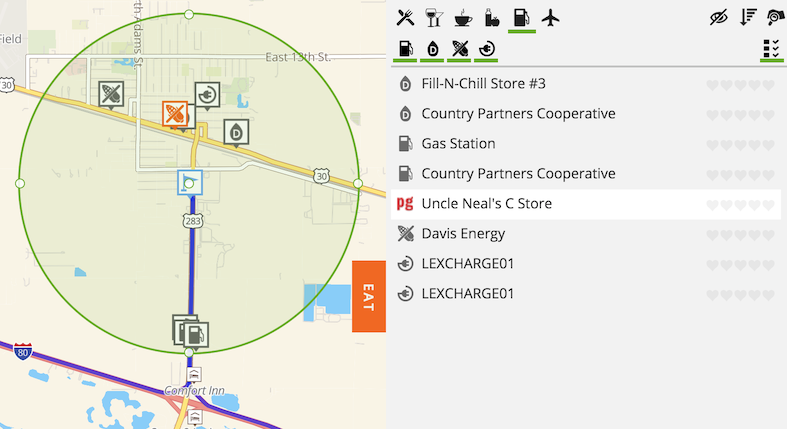Toggle hidden places with crossed-eye icon

(x=717, y=17)
